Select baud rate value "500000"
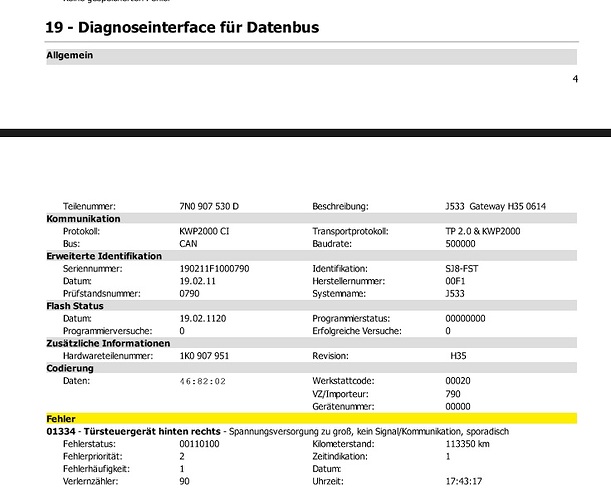Screen dimensions: 611x500 (x=460, y=244)
